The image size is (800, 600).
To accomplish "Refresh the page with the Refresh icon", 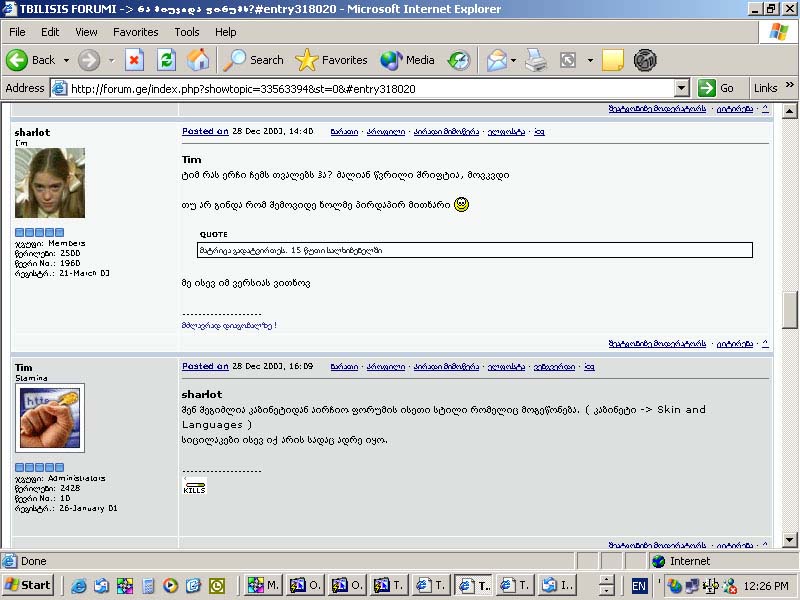I will [x=166, y=60].
